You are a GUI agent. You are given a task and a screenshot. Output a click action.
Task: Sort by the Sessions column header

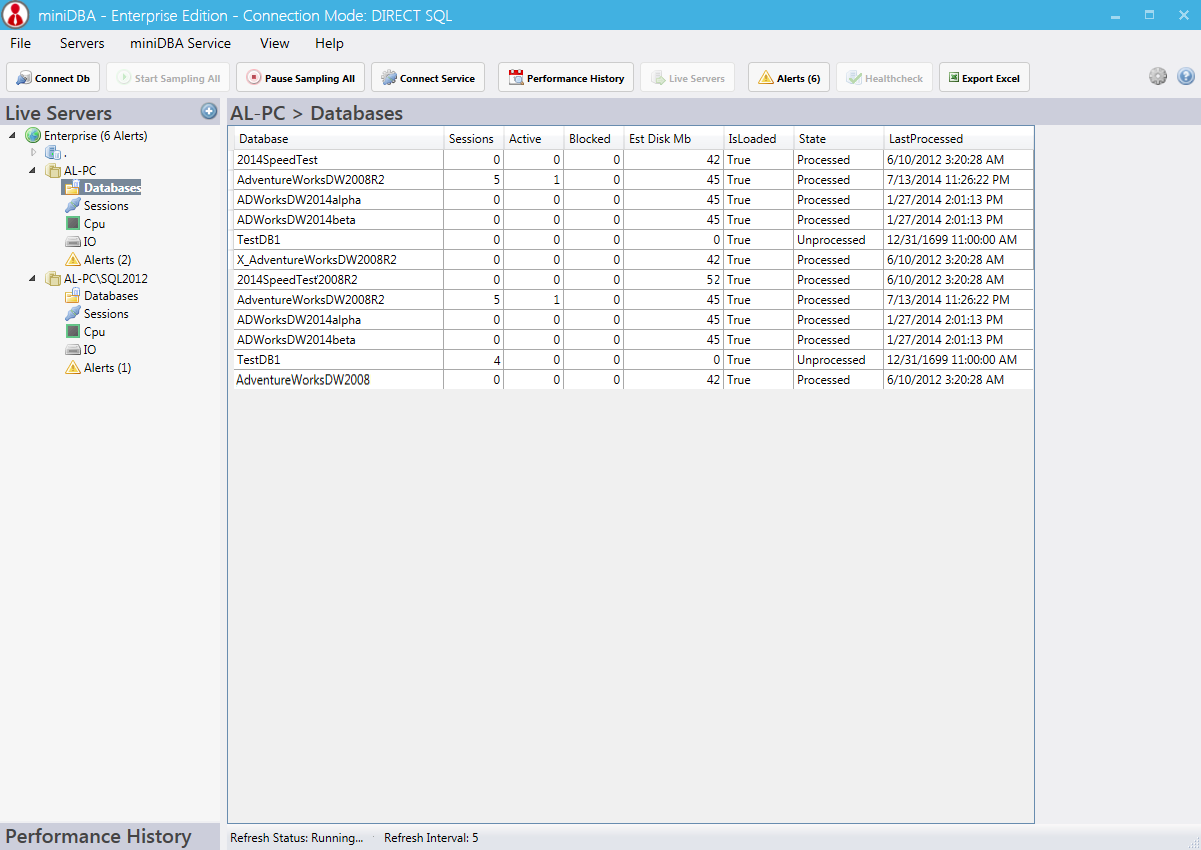click(x=474, y=139)
